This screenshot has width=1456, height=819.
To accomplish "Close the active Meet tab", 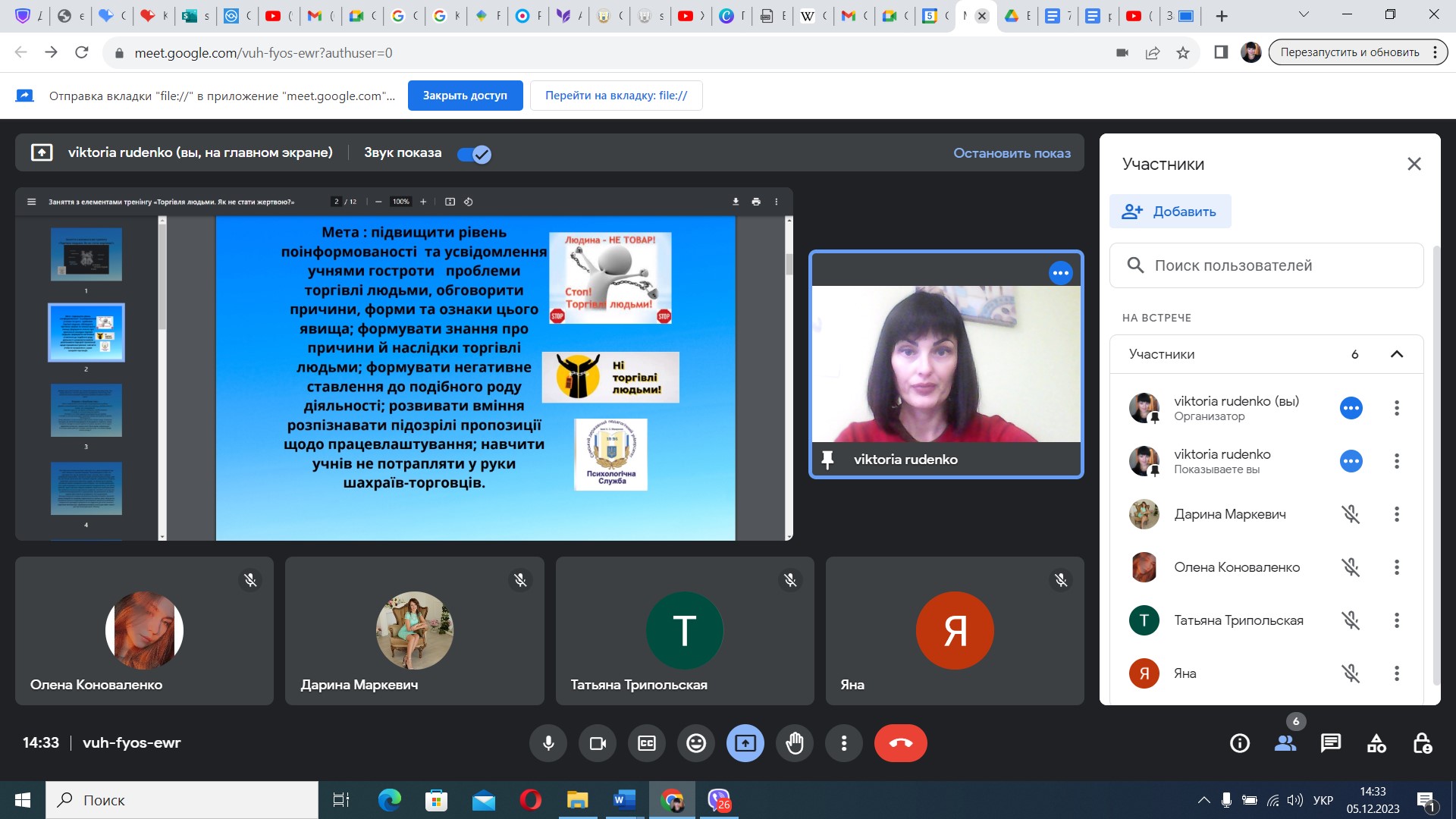I will [982, 16].
